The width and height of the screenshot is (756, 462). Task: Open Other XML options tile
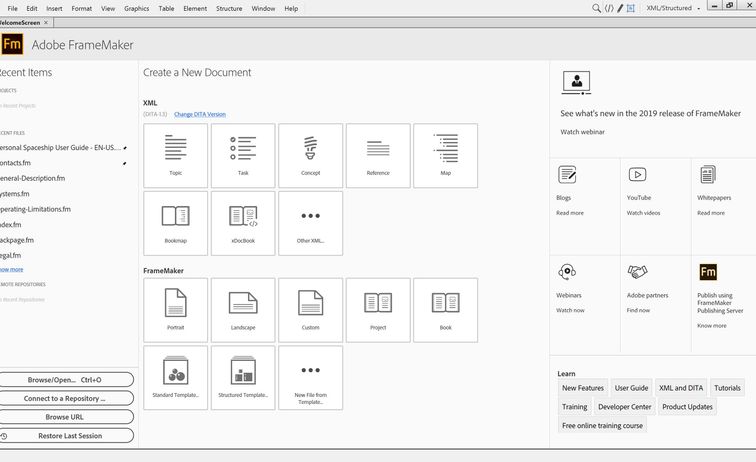(310, 223)
